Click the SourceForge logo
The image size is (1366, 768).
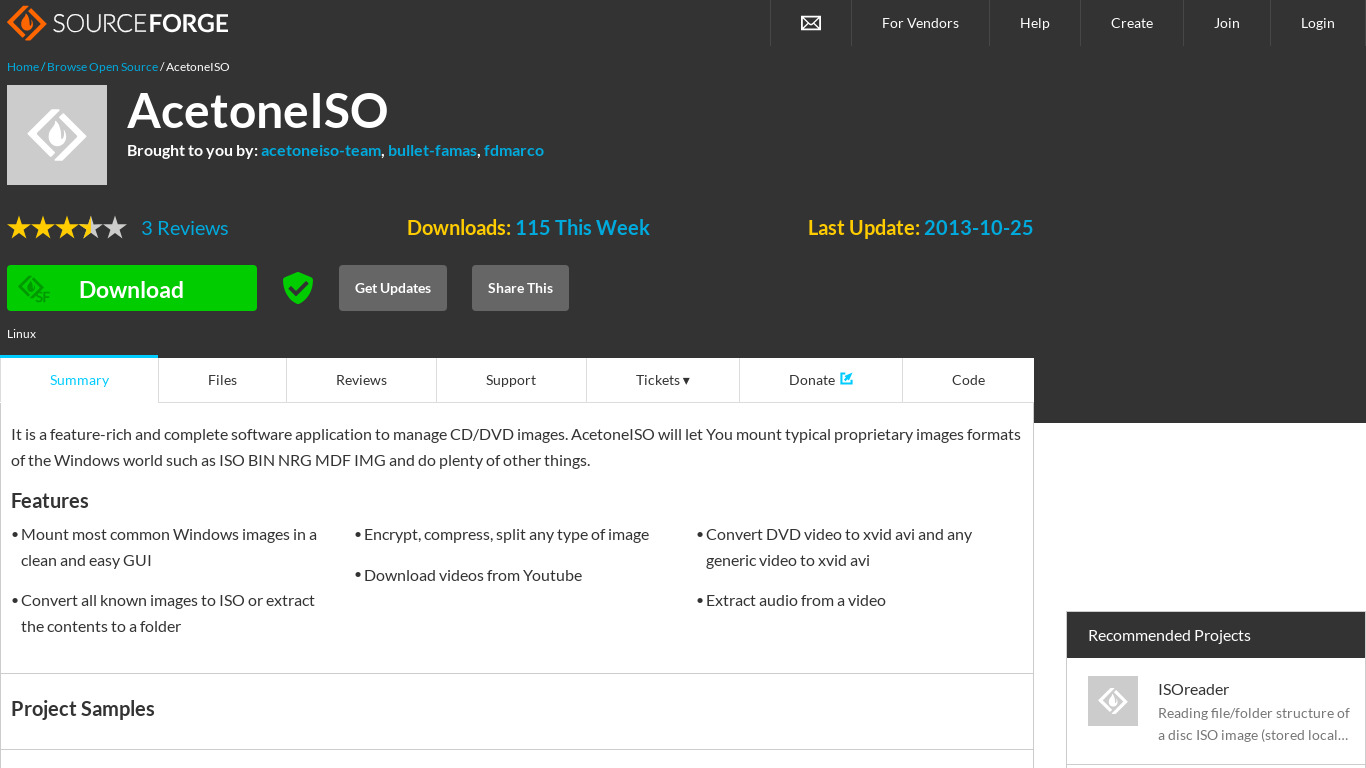[118, 22]
